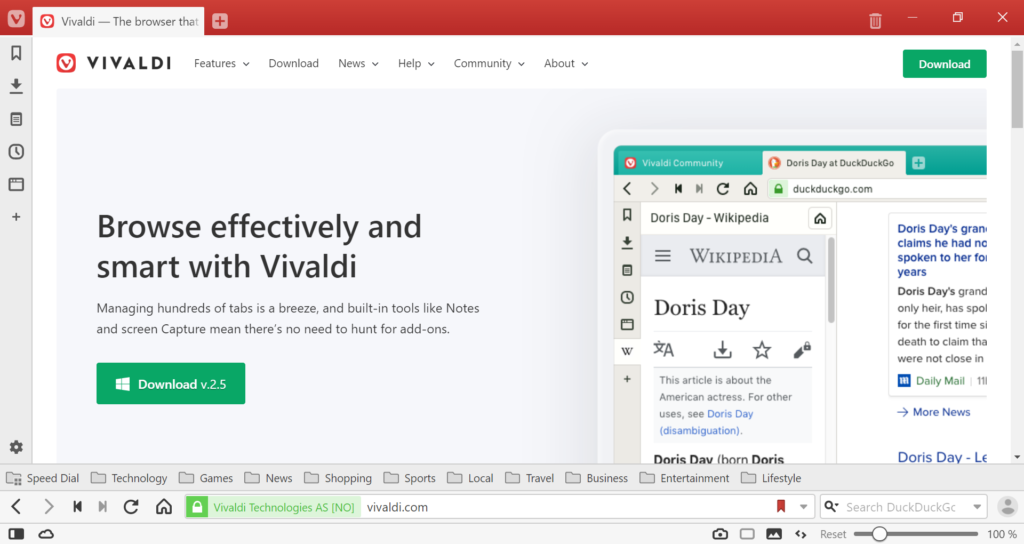Open the Technology bookmark folder
Image resolution: width=1024 pixels, height=544 pixels.
click(x=129, y=478)
